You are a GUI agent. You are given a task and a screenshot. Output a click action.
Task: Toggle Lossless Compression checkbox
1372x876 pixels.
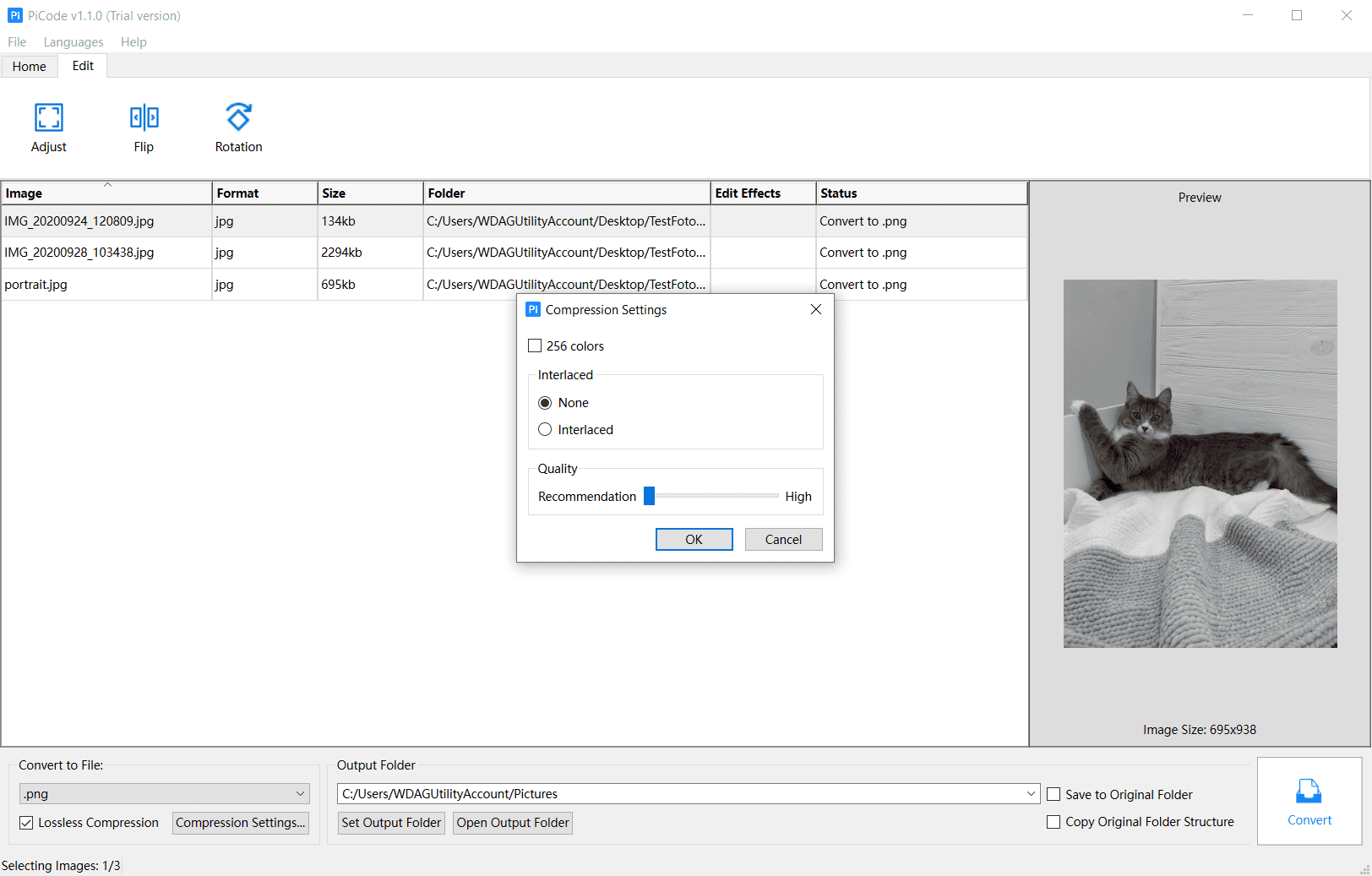[26, 823]
